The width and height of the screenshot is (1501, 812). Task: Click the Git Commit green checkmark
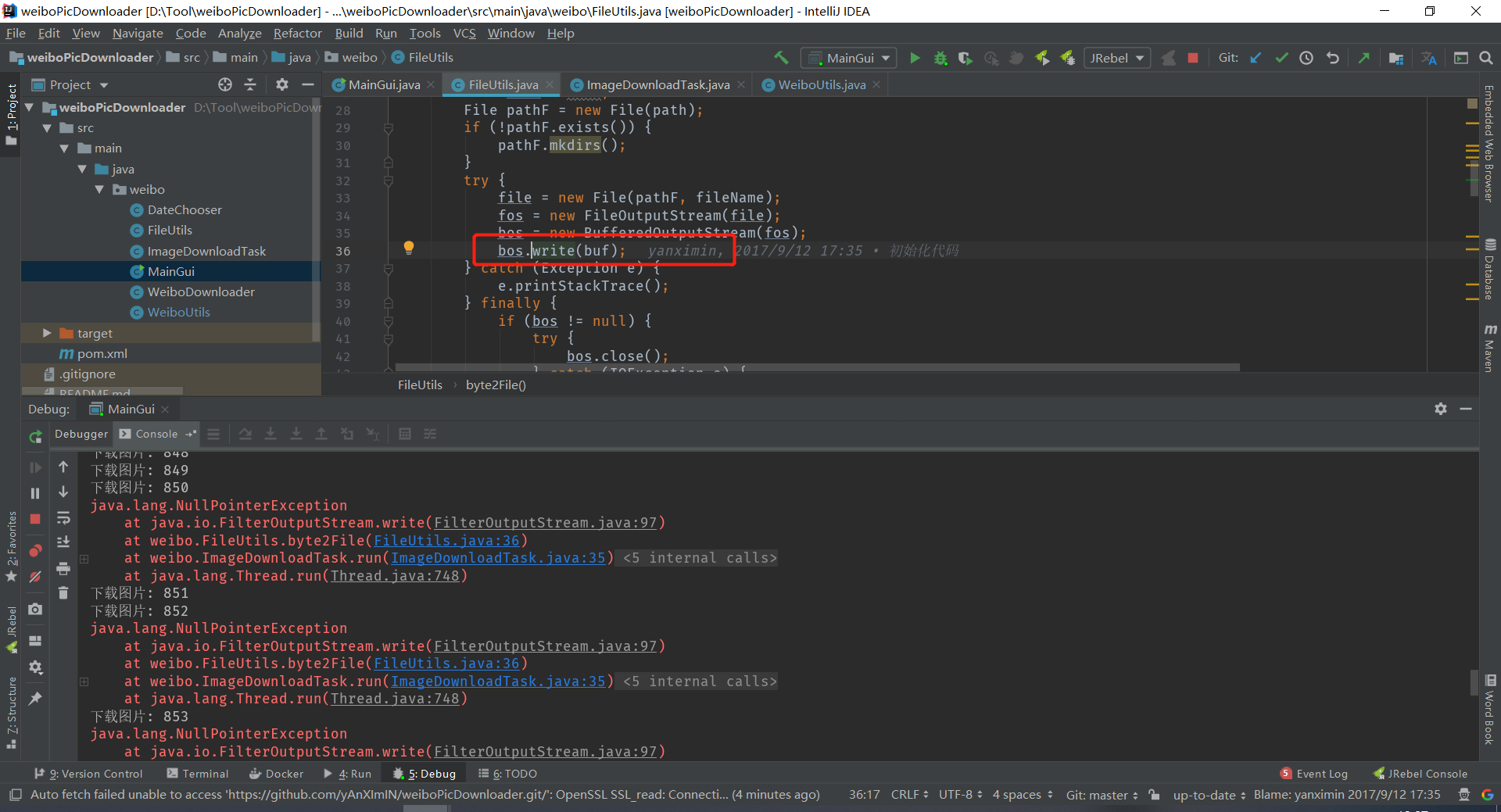1281,58
